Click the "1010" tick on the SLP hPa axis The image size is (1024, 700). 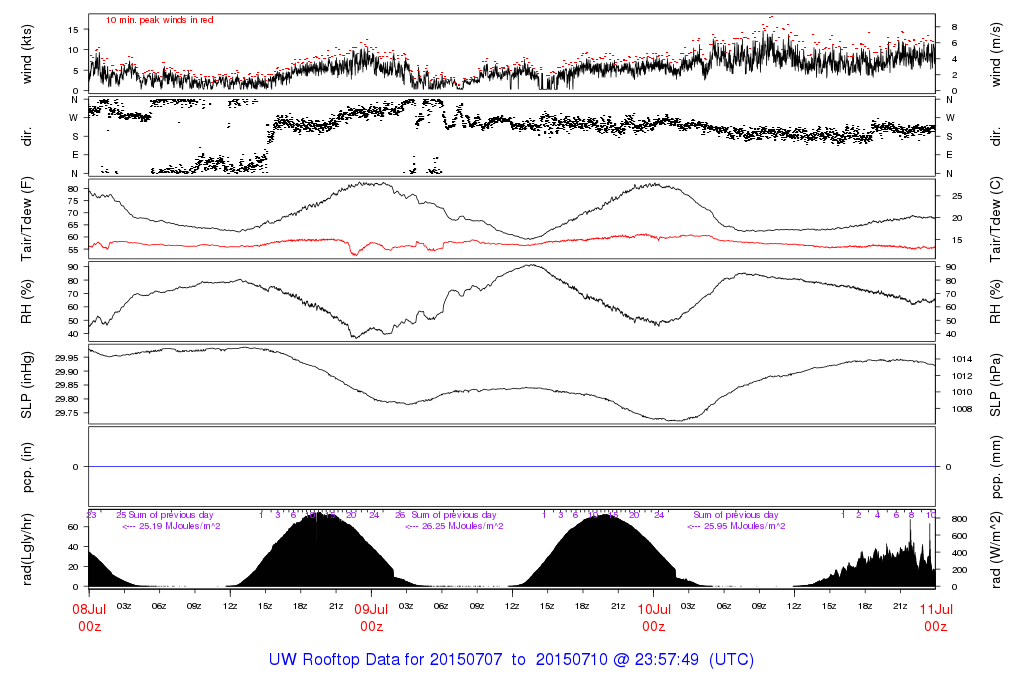click(x=962, y=392)
